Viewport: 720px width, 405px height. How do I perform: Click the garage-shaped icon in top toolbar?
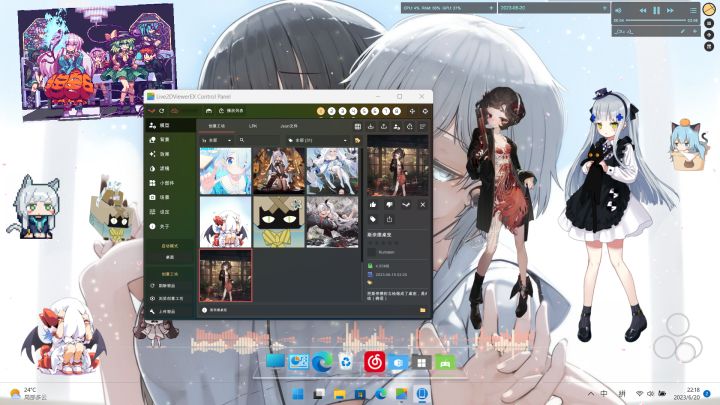pyautogui.click(x=208, y=111)
